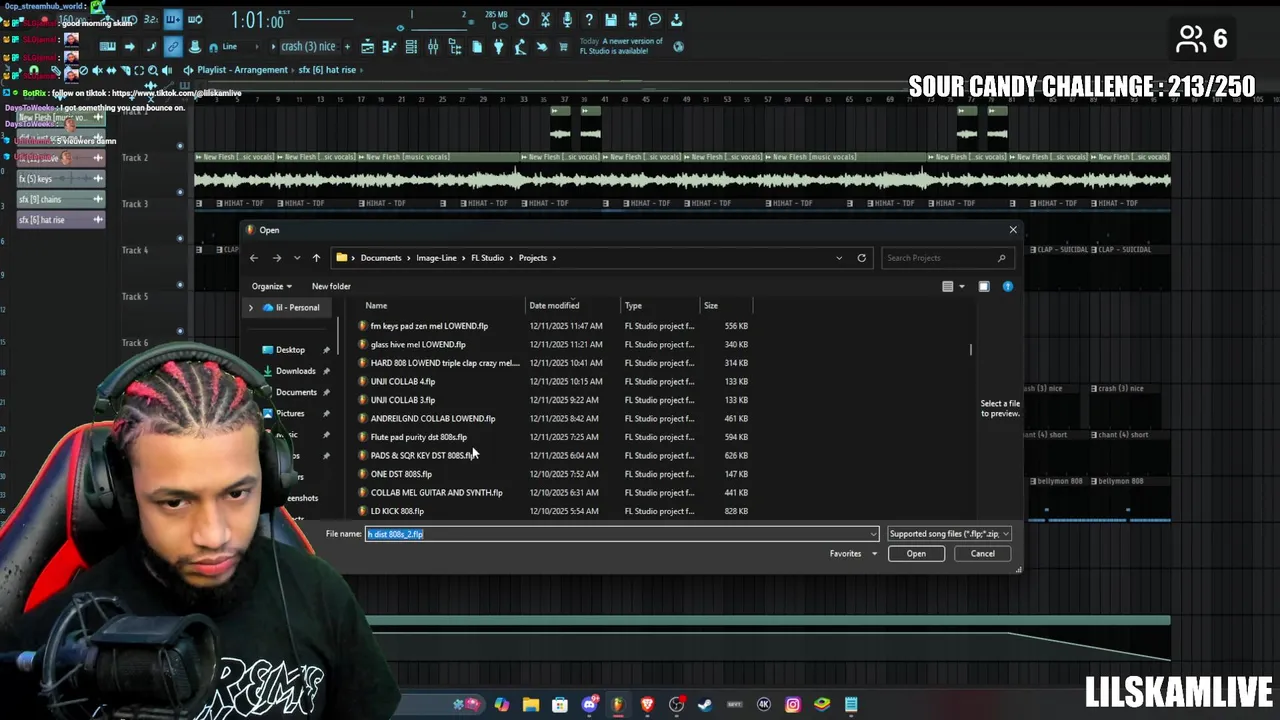Open Instagram from the taskbar
1280x720 pixels.
click(x=792, y=704)
